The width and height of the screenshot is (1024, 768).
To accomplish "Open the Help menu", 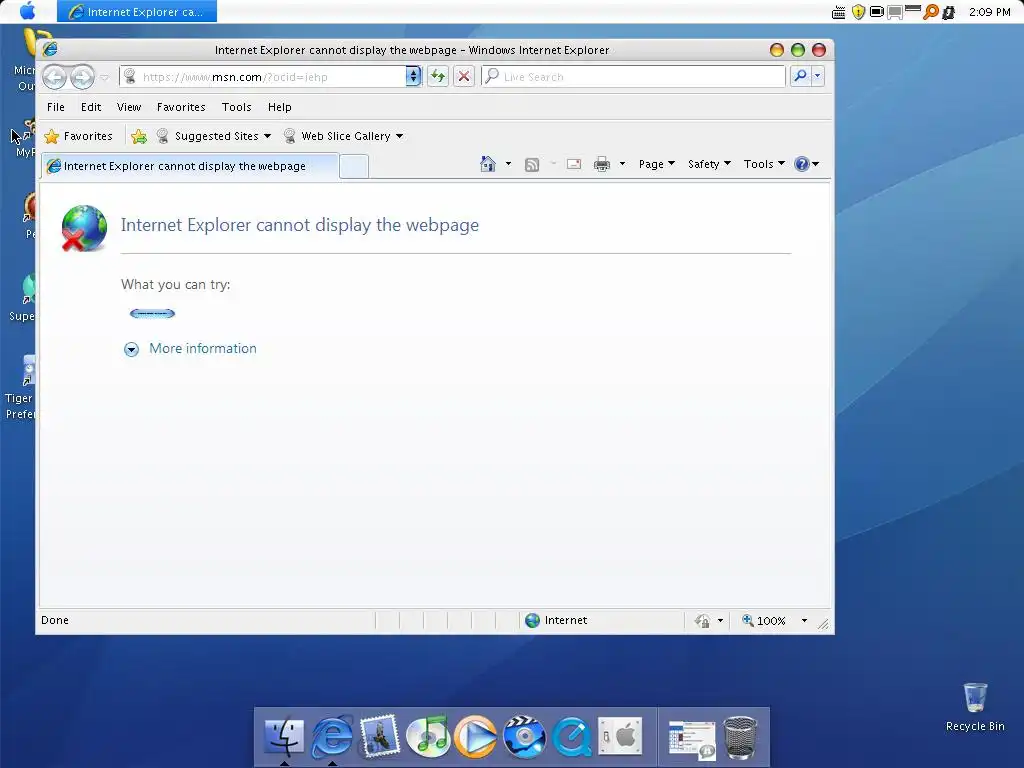I will point(280,107).
